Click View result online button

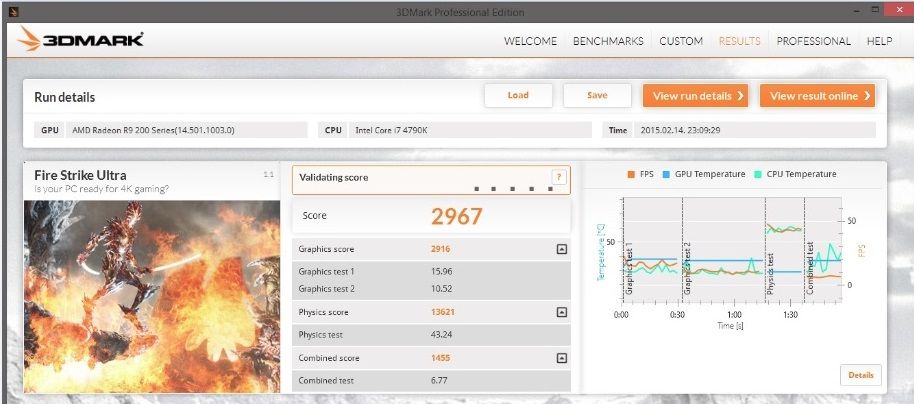pyautogui.click(x=817, y=96)
